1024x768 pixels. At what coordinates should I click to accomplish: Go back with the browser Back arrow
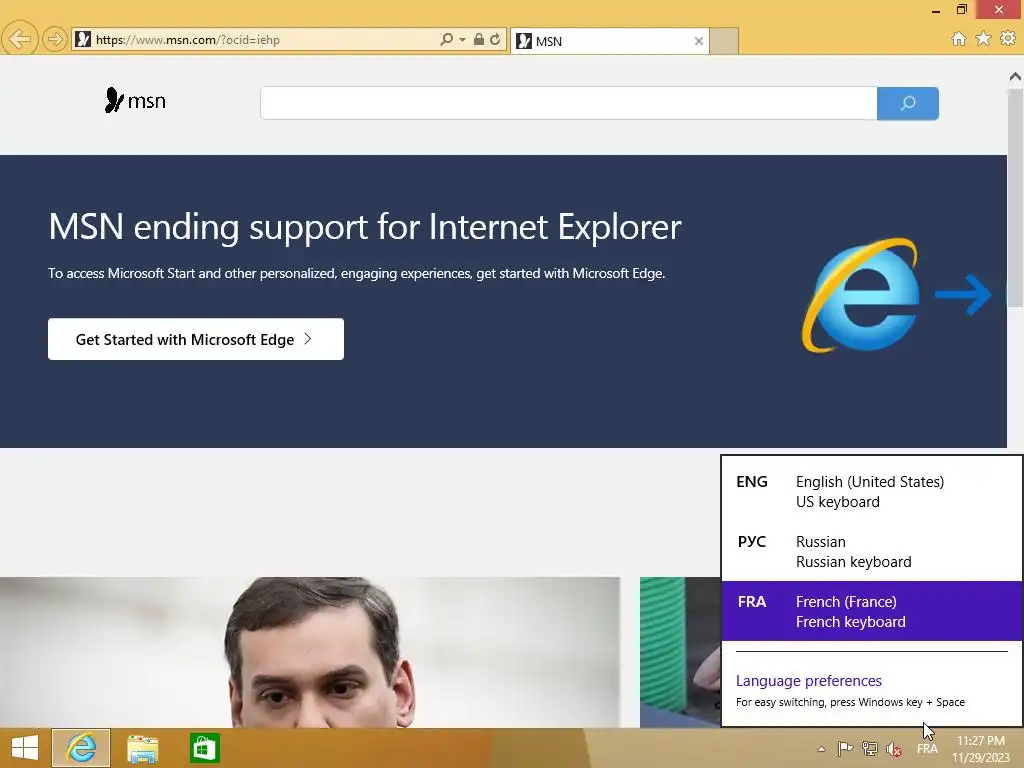20,39
